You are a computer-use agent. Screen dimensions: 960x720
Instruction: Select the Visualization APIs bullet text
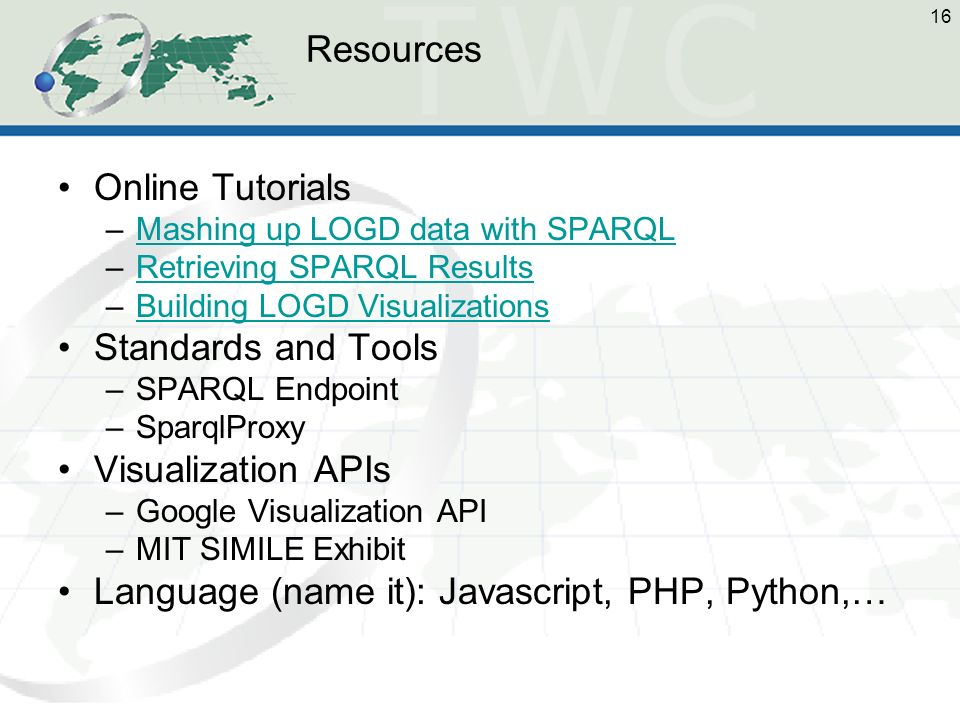click(x=242, y=470)
